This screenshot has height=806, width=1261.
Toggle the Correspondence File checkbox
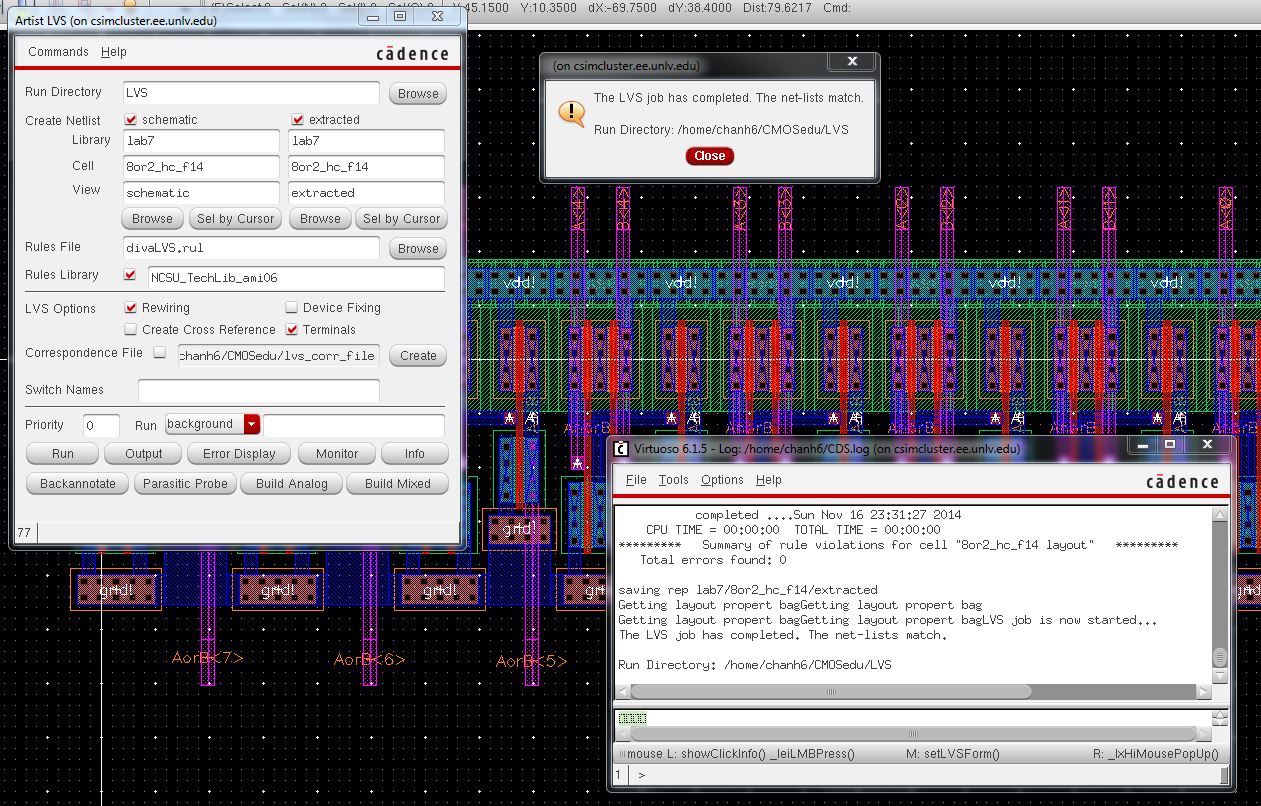point(159,355)
